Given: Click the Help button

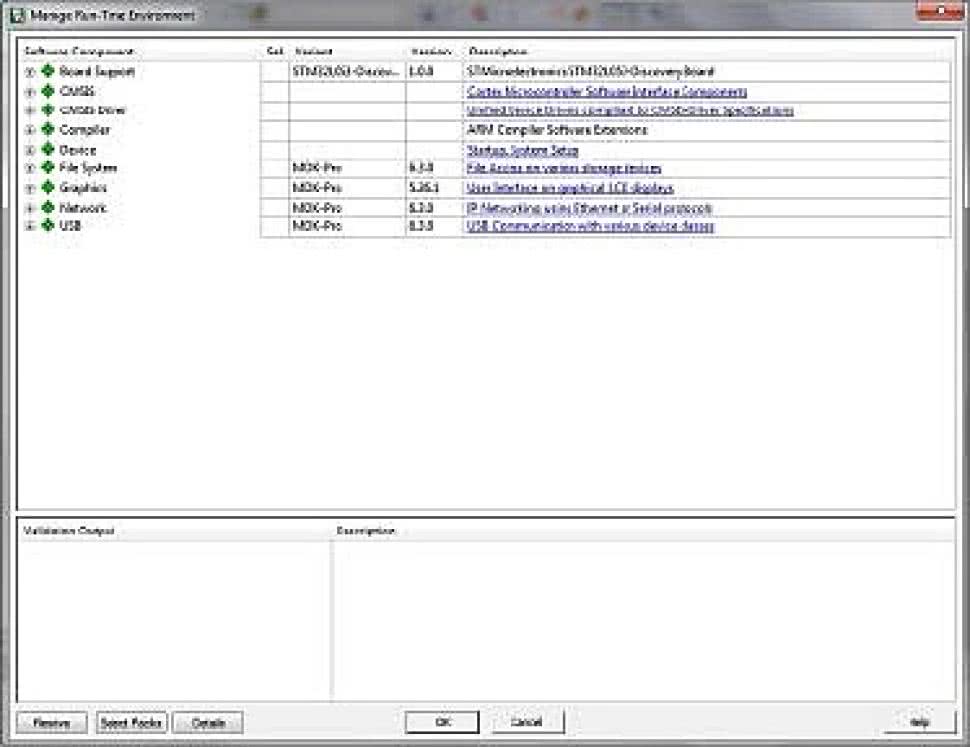Looking at the screenshot, I should point(919,722).
